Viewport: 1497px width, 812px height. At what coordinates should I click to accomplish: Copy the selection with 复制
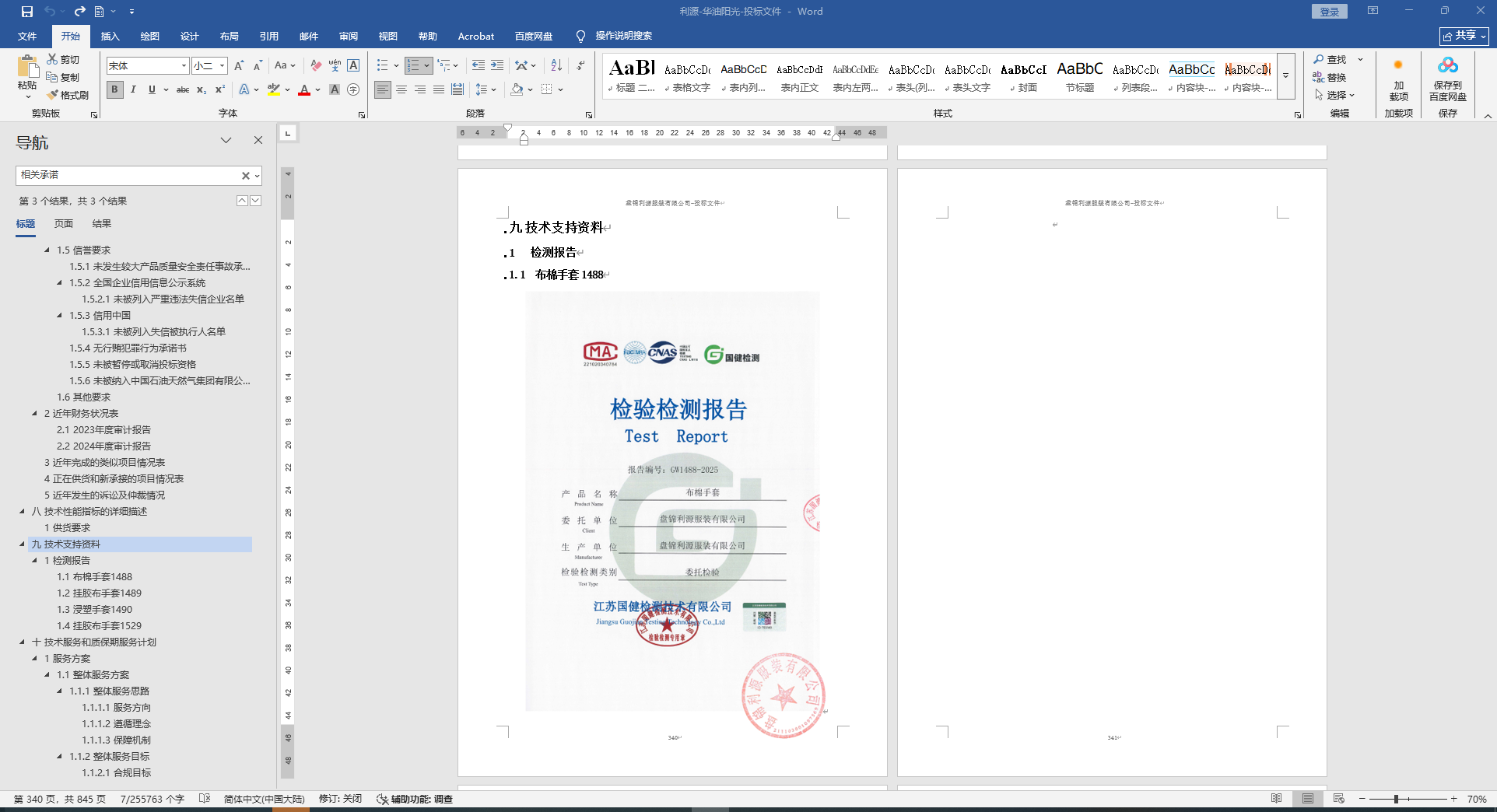click(x=63, y=77)
